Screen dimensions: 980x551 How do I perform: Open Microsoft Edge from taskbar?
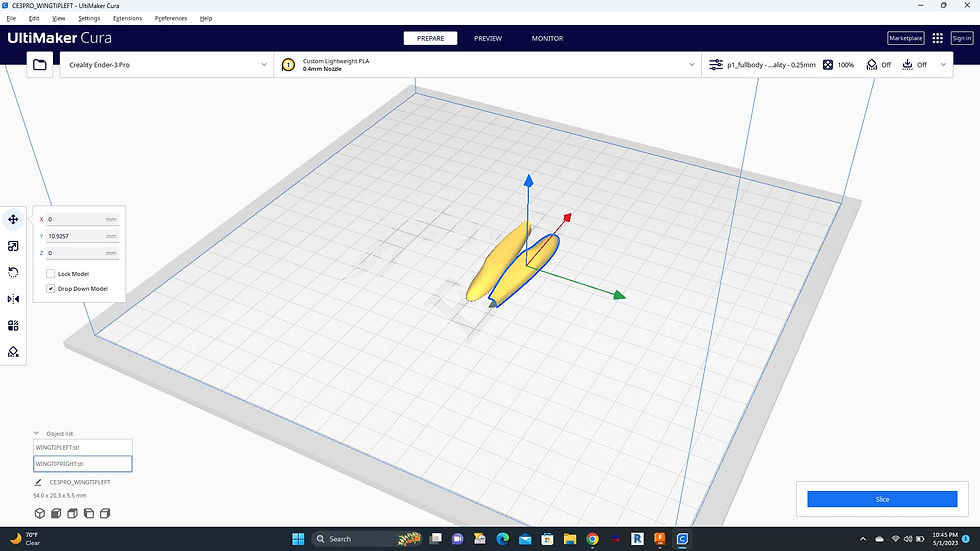click(502, 539)
